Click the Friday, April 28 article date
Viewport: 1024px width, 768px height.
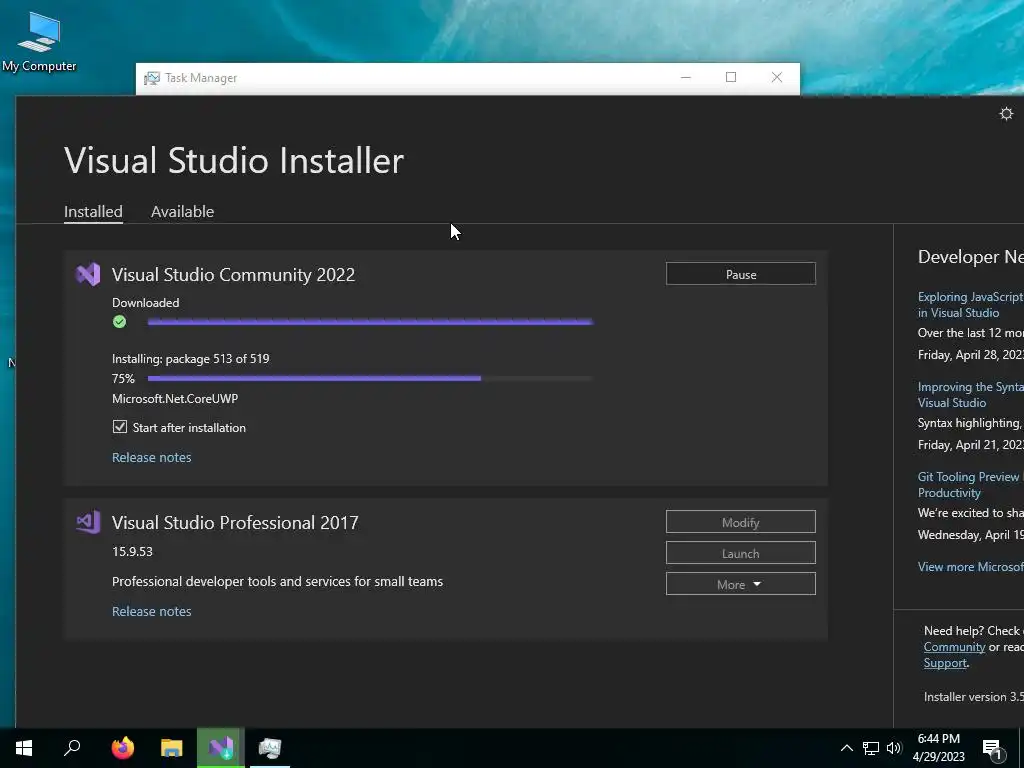(970, 355)
